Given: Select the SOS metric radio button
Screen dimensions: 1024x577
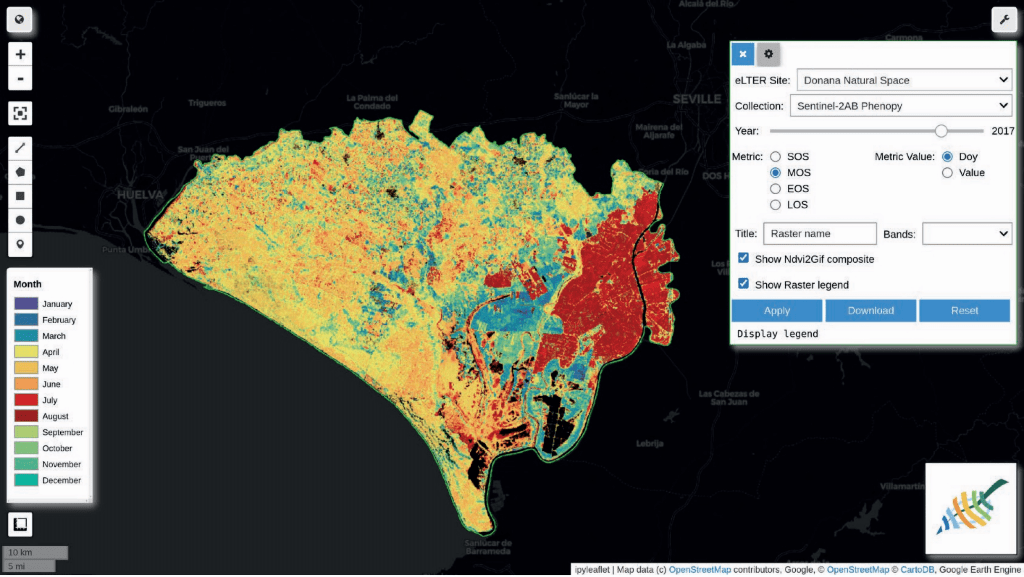Looking at the screenshot, I should point(776,157).
